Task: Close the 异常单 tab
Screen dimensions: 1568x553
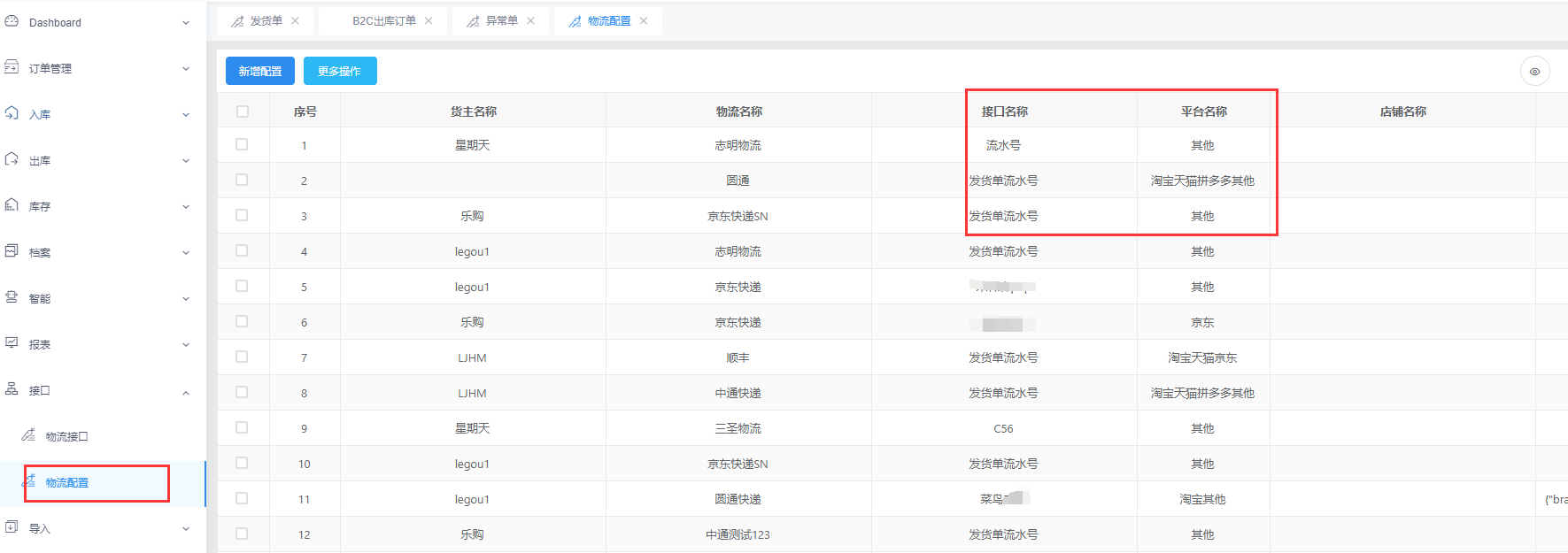Action: (x=531, y=21)
